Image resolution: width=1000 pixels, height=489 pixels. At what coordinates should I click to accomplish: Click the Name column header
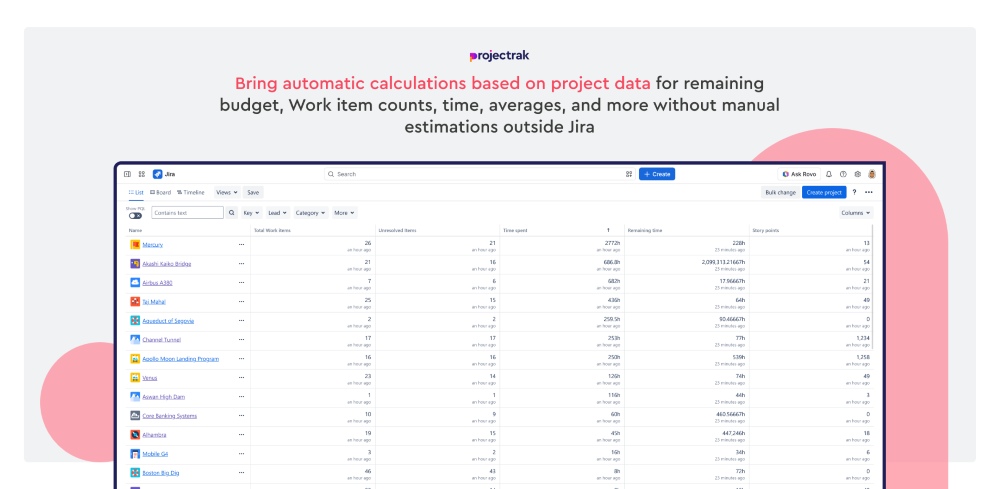[135, 230]
